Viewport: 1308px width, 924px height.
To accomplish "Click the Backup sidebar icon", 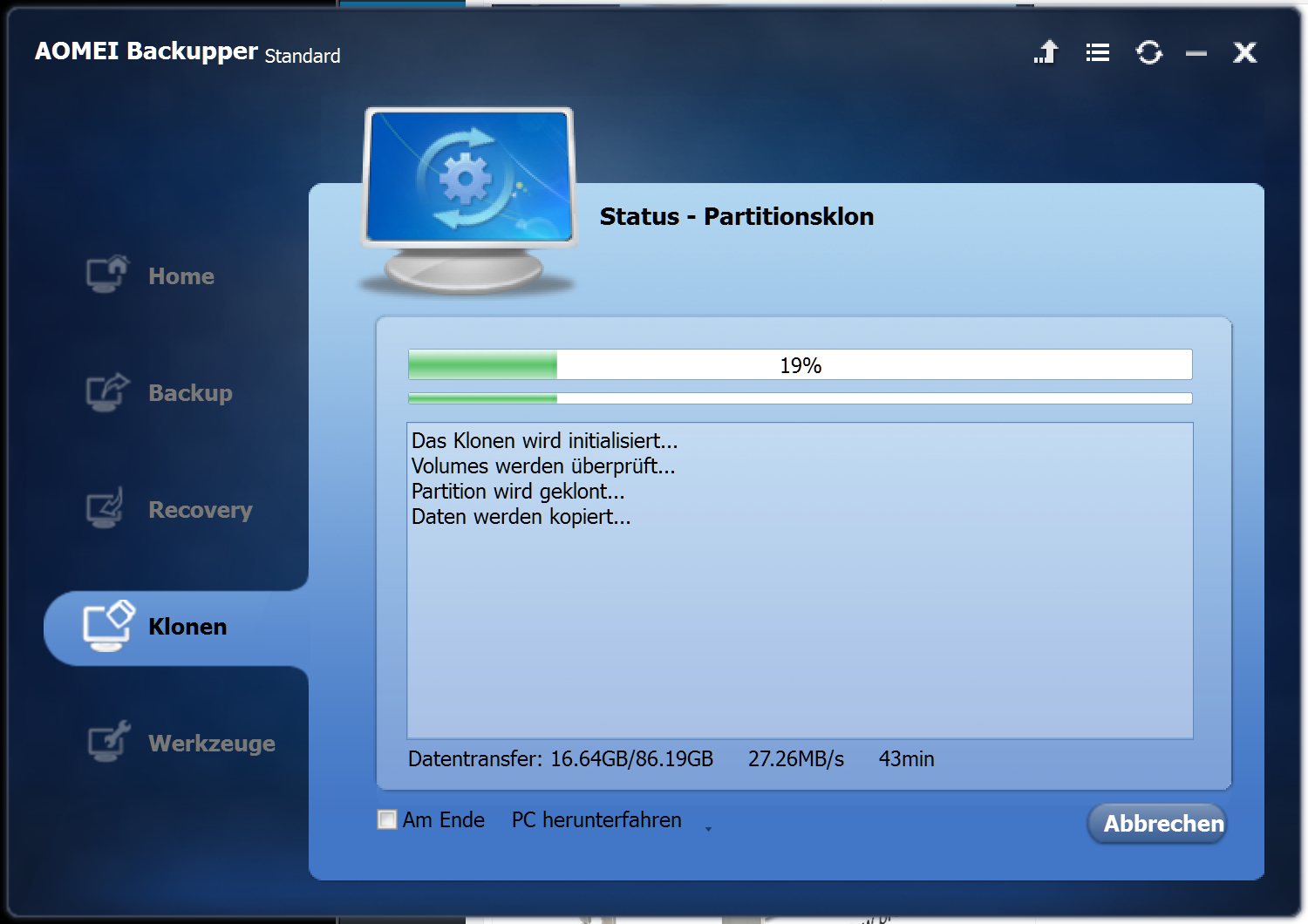I will click(107, 391).
